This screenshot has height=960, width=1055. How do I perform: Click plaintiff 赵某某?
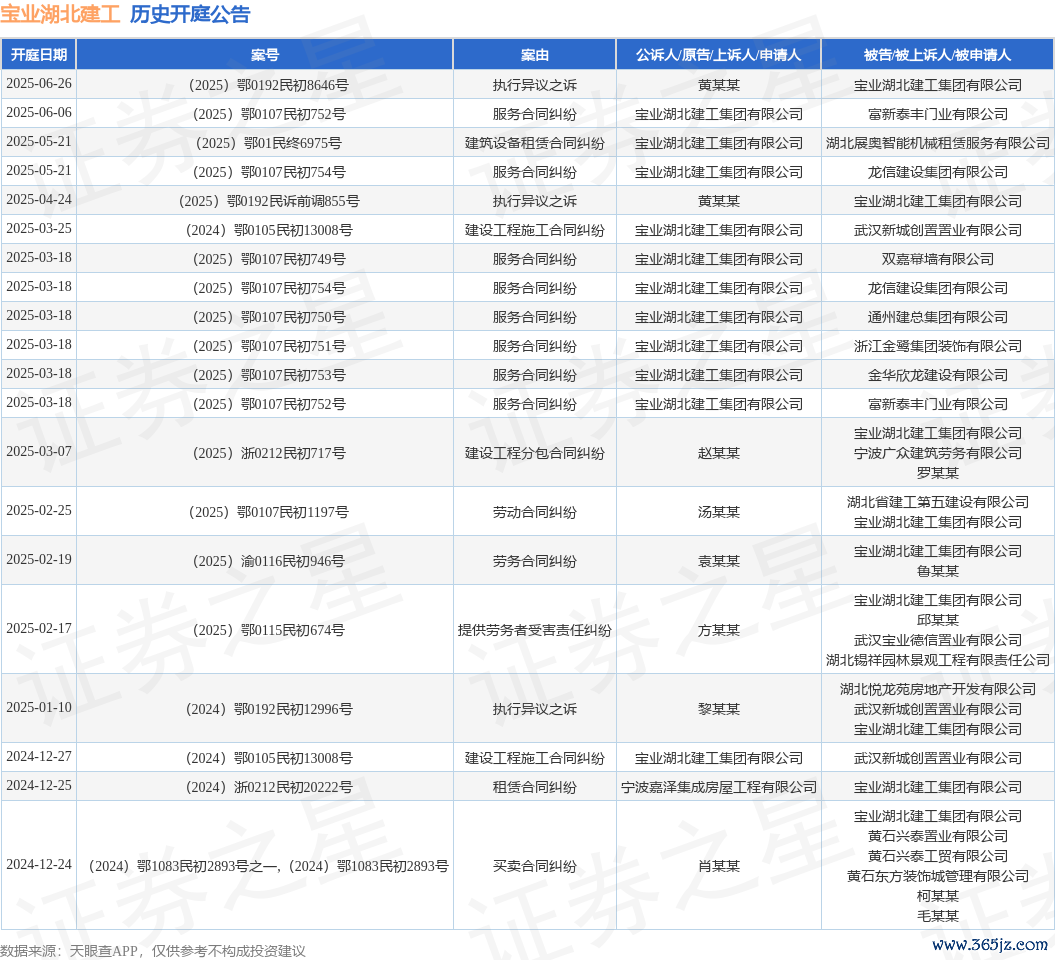tap(719, 453)
